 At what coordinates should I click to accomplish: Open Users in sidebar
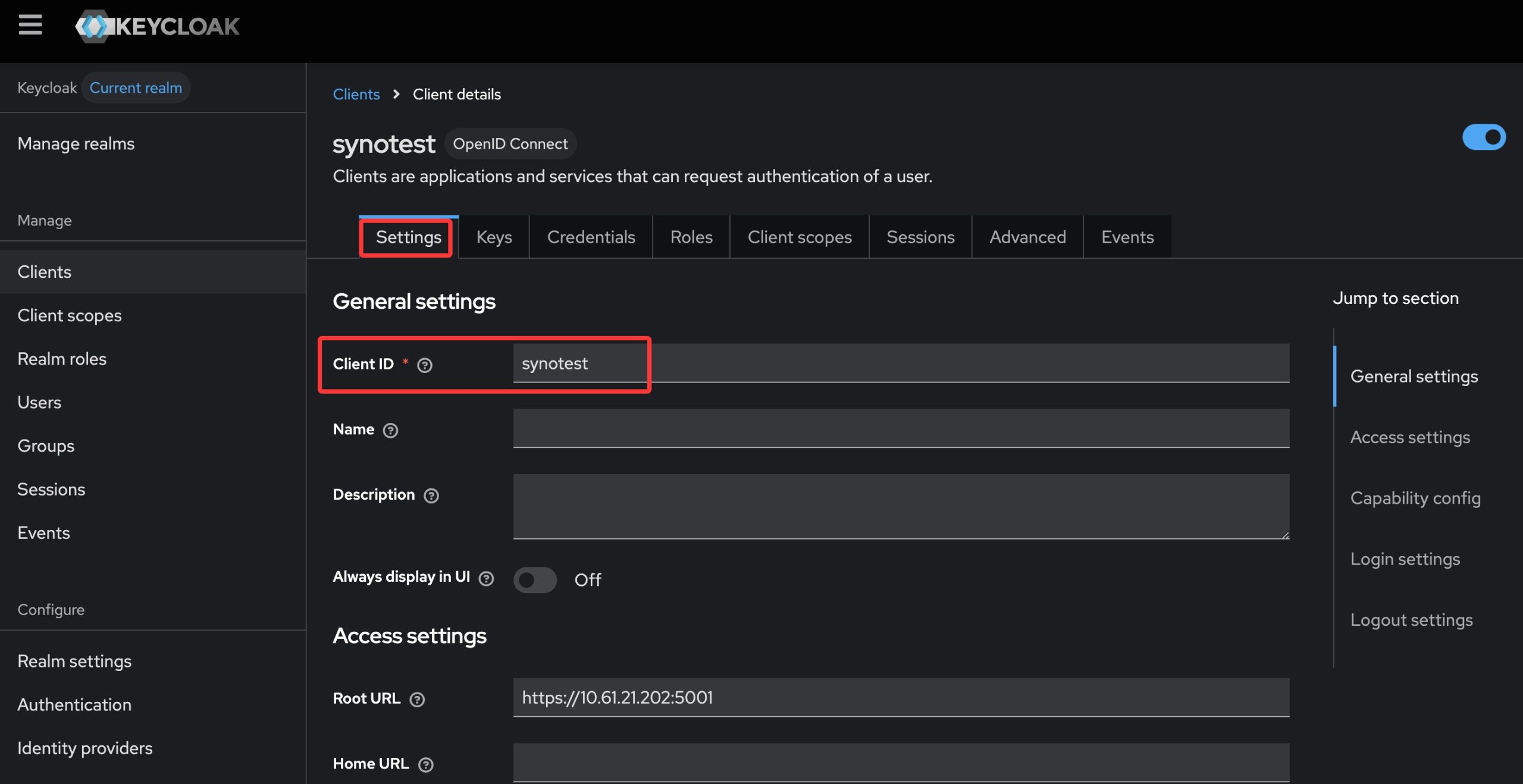click(x=153, y=402)
